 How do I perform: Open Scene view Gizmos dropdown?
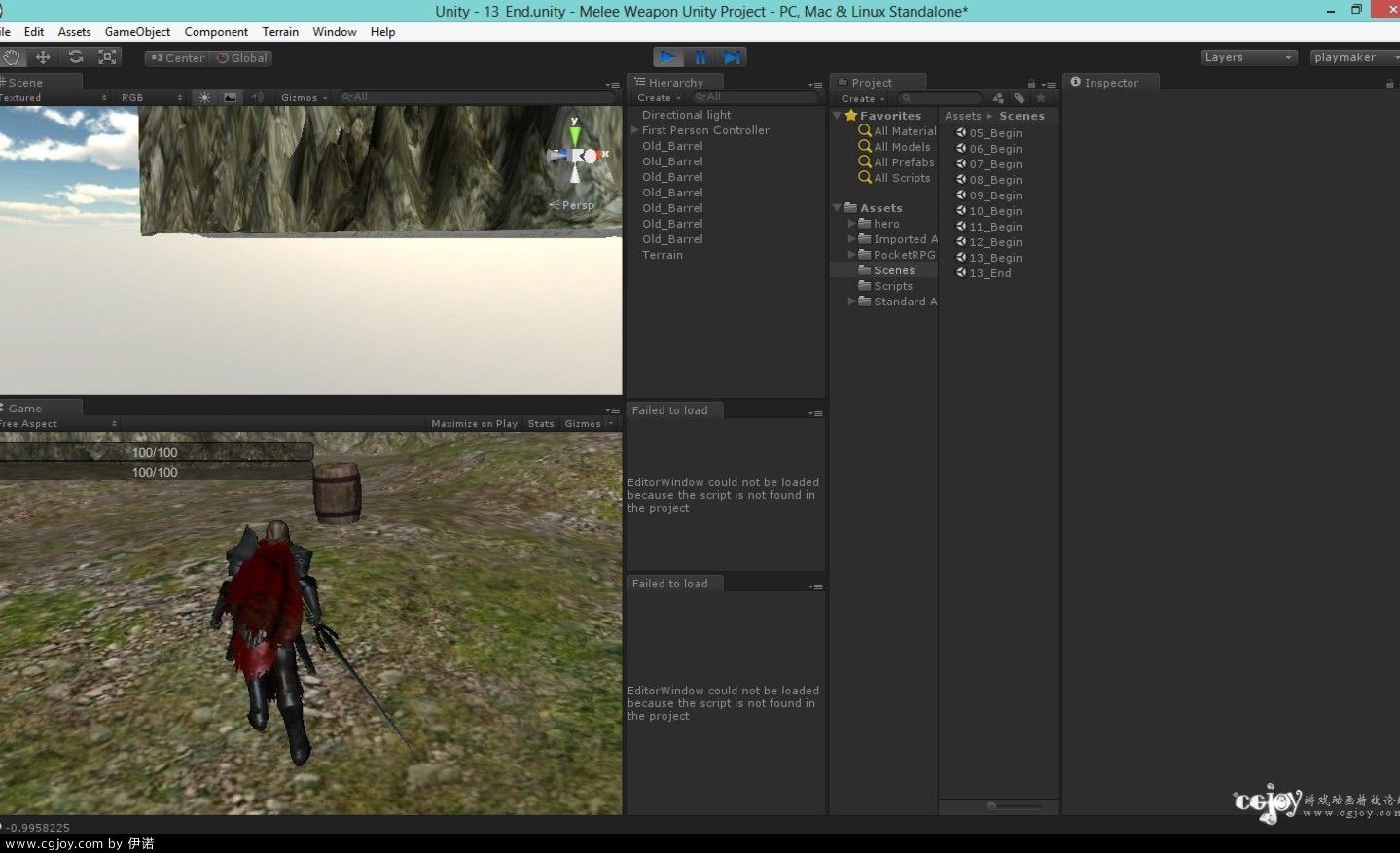304,98
